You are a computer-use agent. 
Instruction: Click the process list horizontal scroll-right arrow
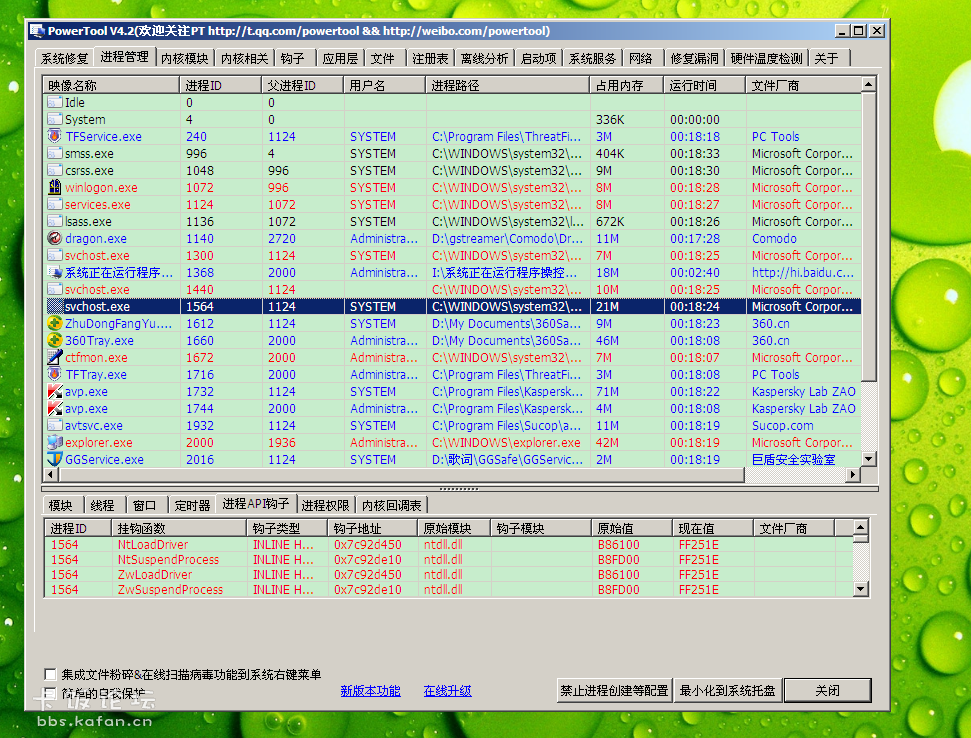[853, 474]
